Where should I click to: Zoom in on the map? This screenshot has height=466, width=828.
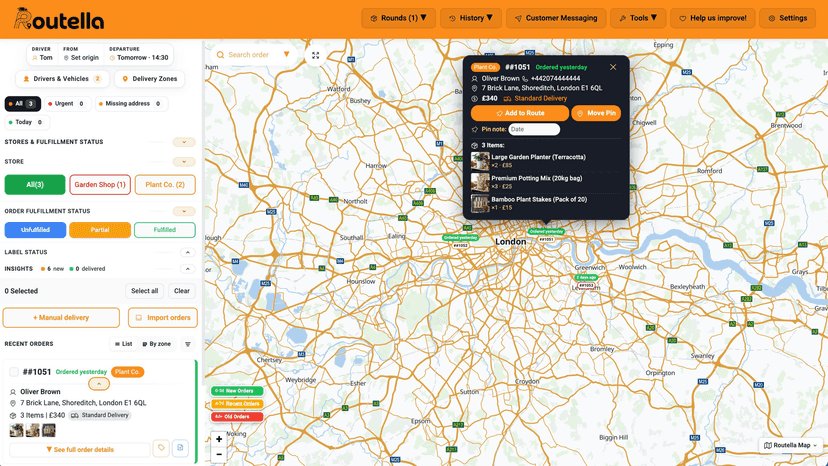(219, 439)
